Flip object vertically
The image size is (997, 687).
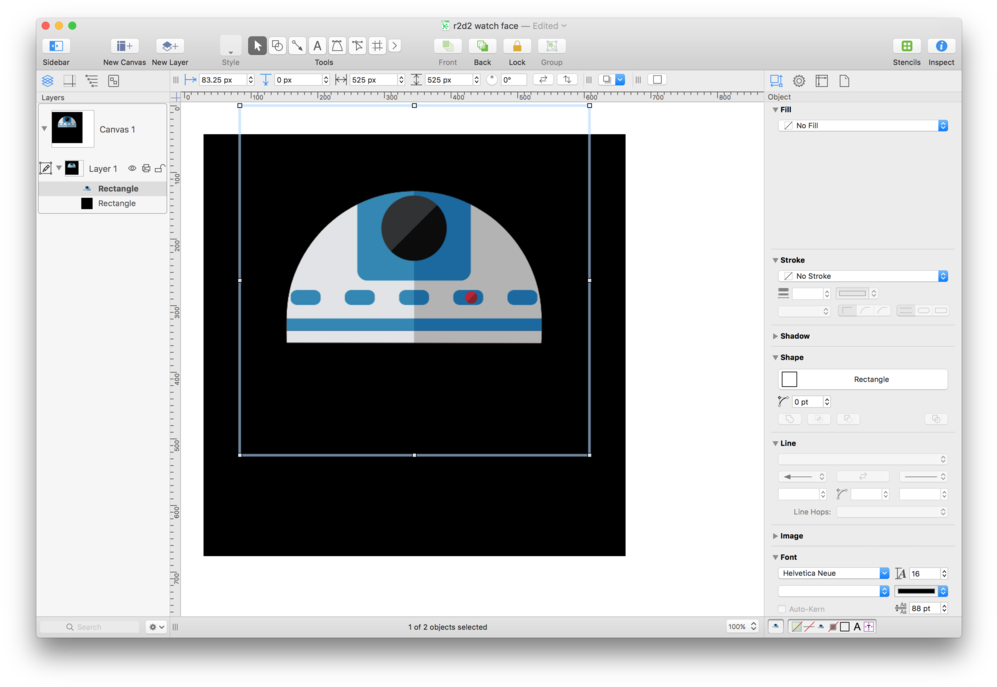click(x=567, y=80)
